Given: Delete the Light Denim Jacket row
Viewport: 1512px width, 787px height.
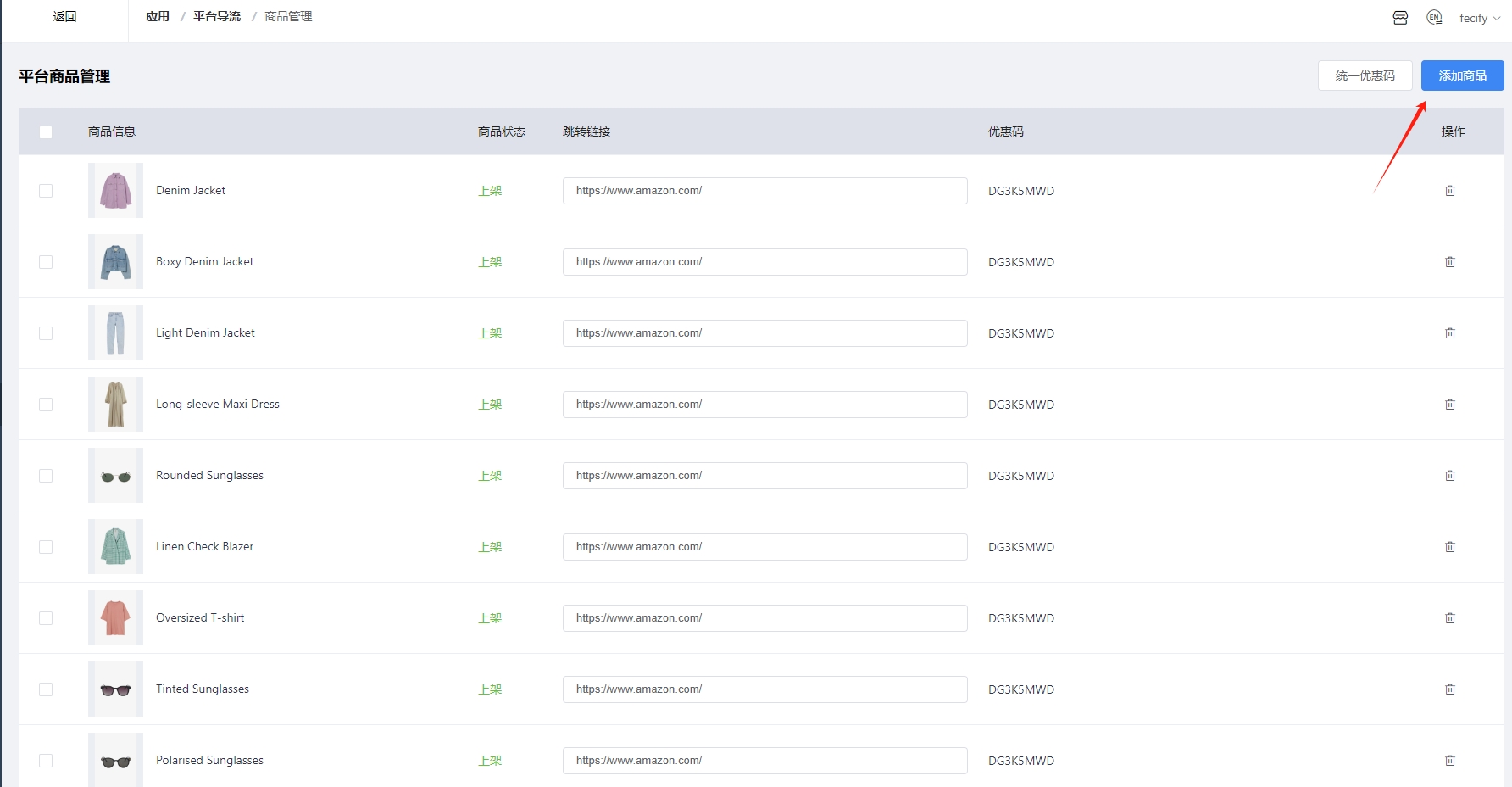Looking at the screenshot, I should pos(1450,333).
